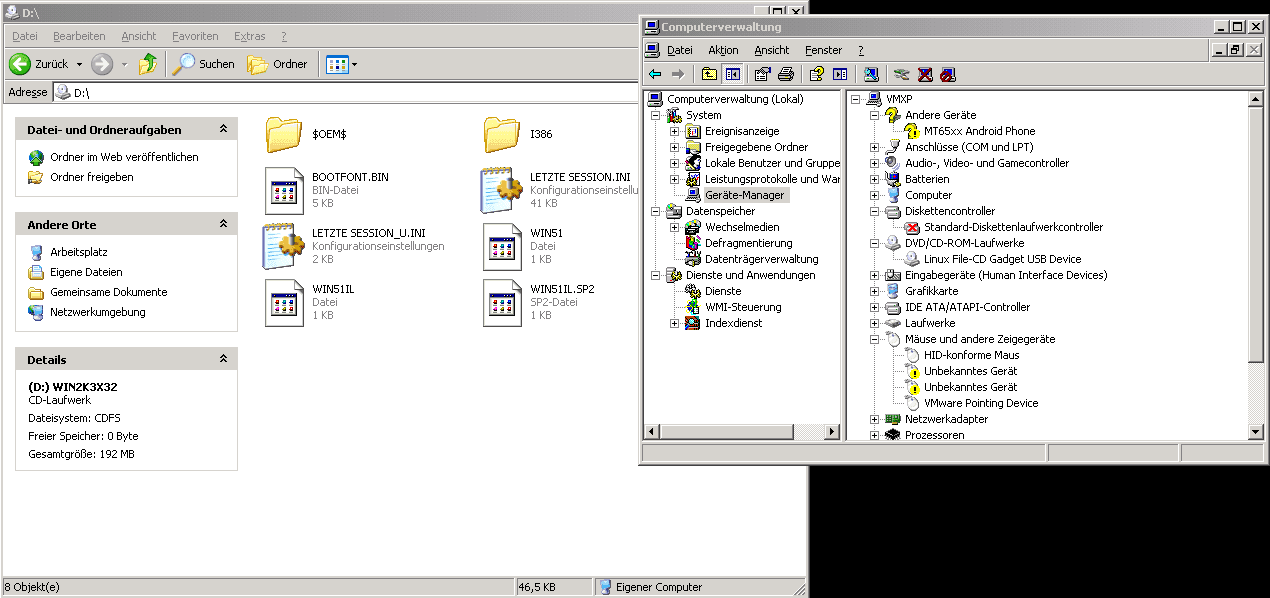Expand Indexdienst tree node
The height and width of the screenshot is (598, 1270).
coord(675,323)
